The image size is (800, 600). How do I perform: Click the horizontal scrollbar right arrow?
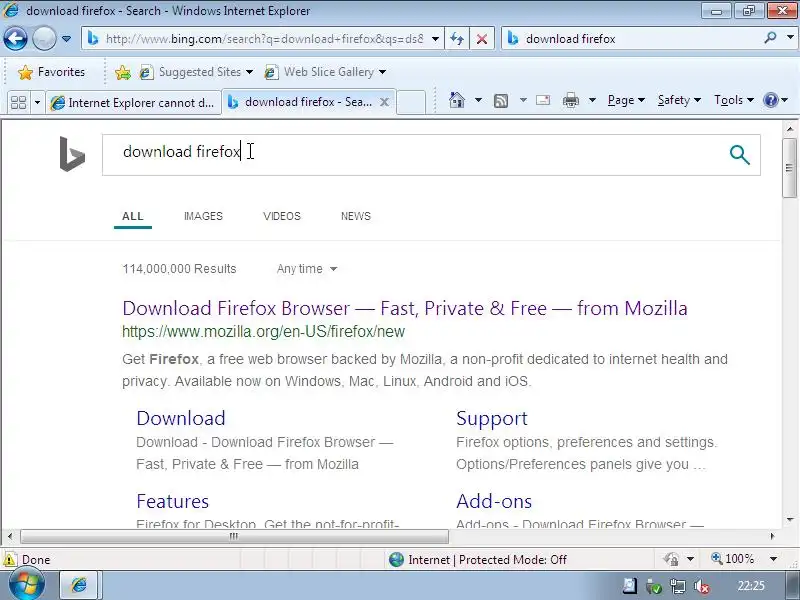click(772, 536)
